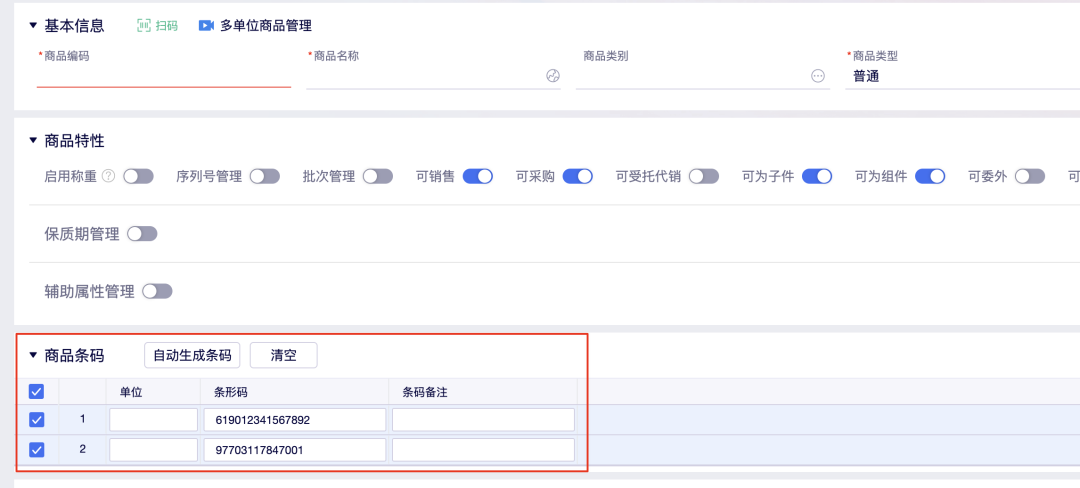
Task: Open the 多单位商品管理 video icon
Action: 206,26
